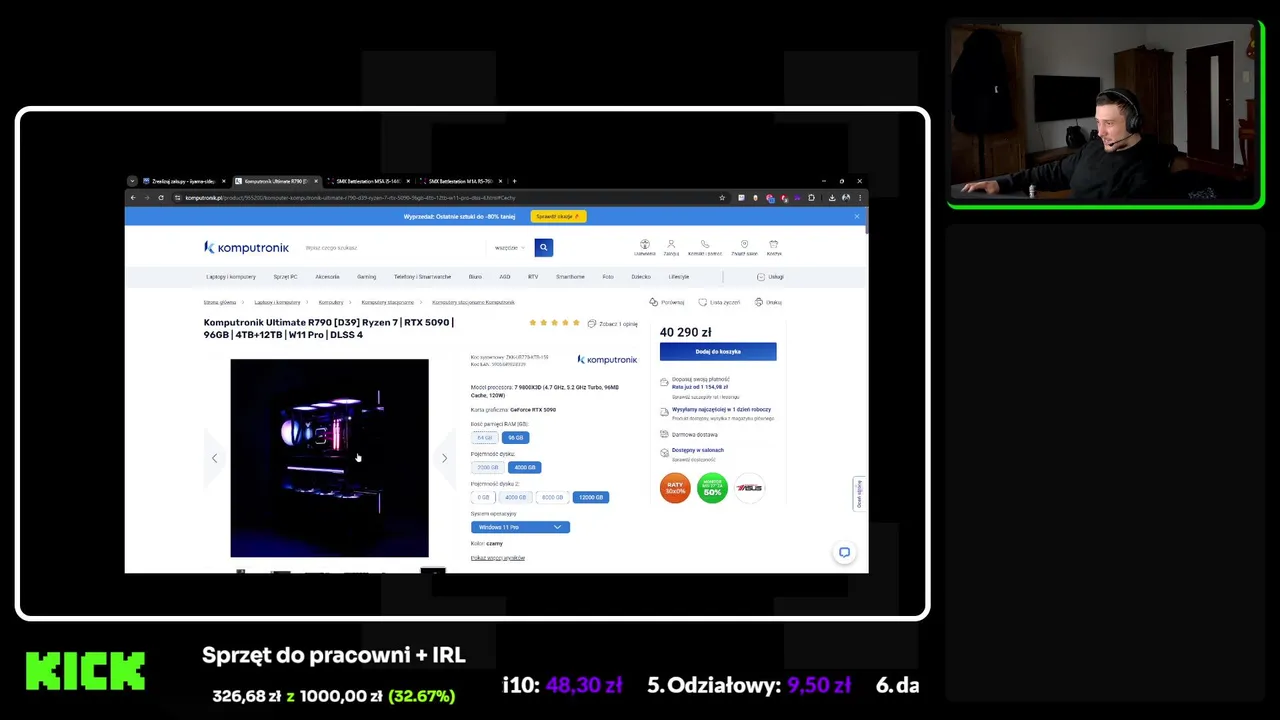Click Dostępny w salonach link
1280x720 pixels.
[x=698, y=450]
